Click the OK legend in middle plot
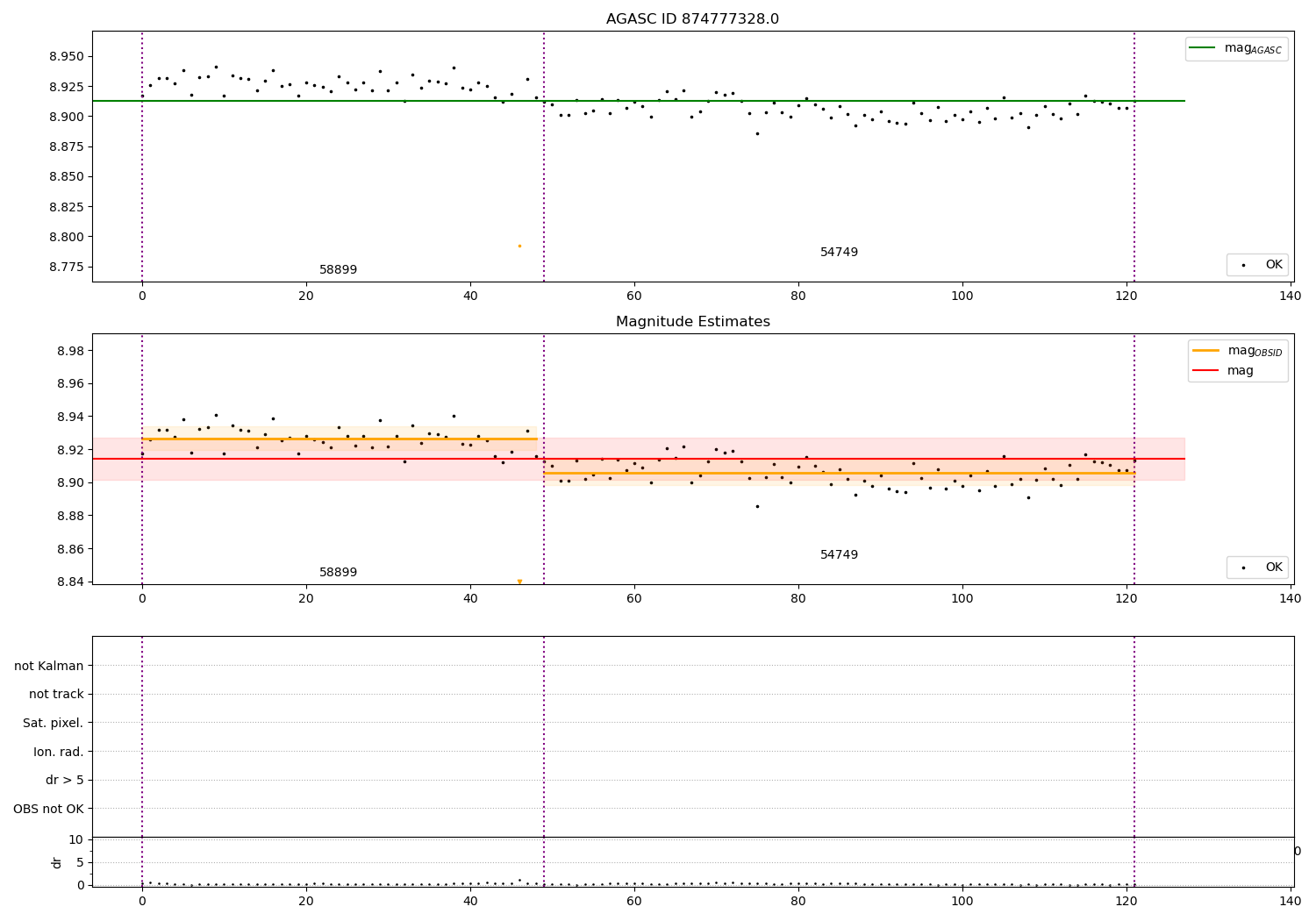Image resolution: width=1316 pixels, height=921 pixels. click(1258, 567)
